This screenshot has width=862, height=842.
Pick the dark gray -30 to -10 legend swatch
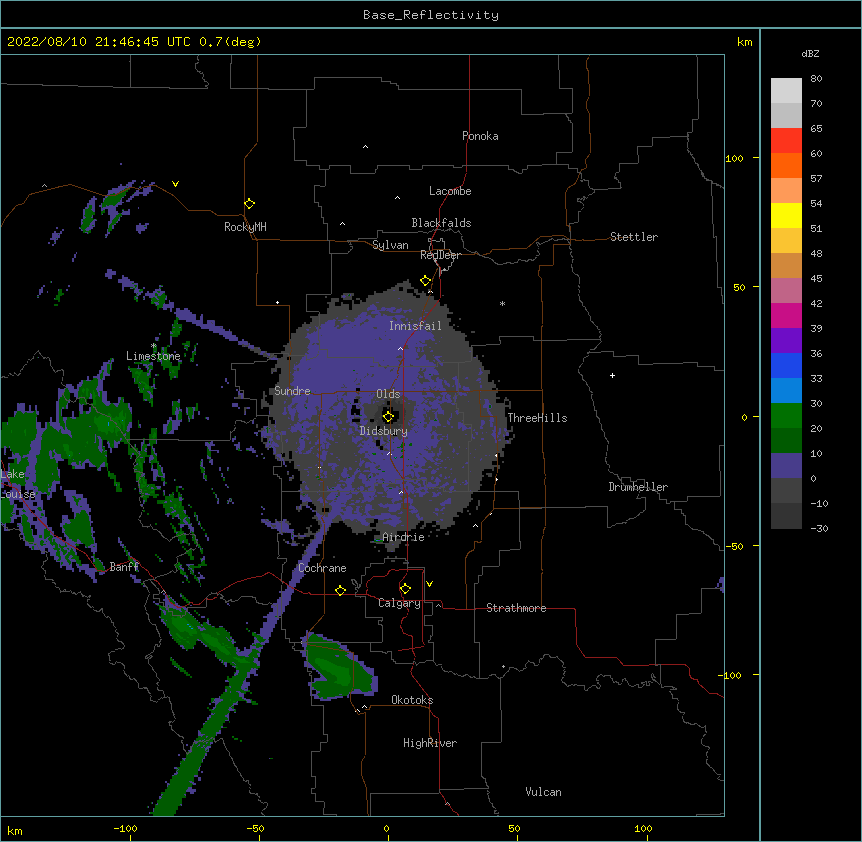click(x=786, y=516)
